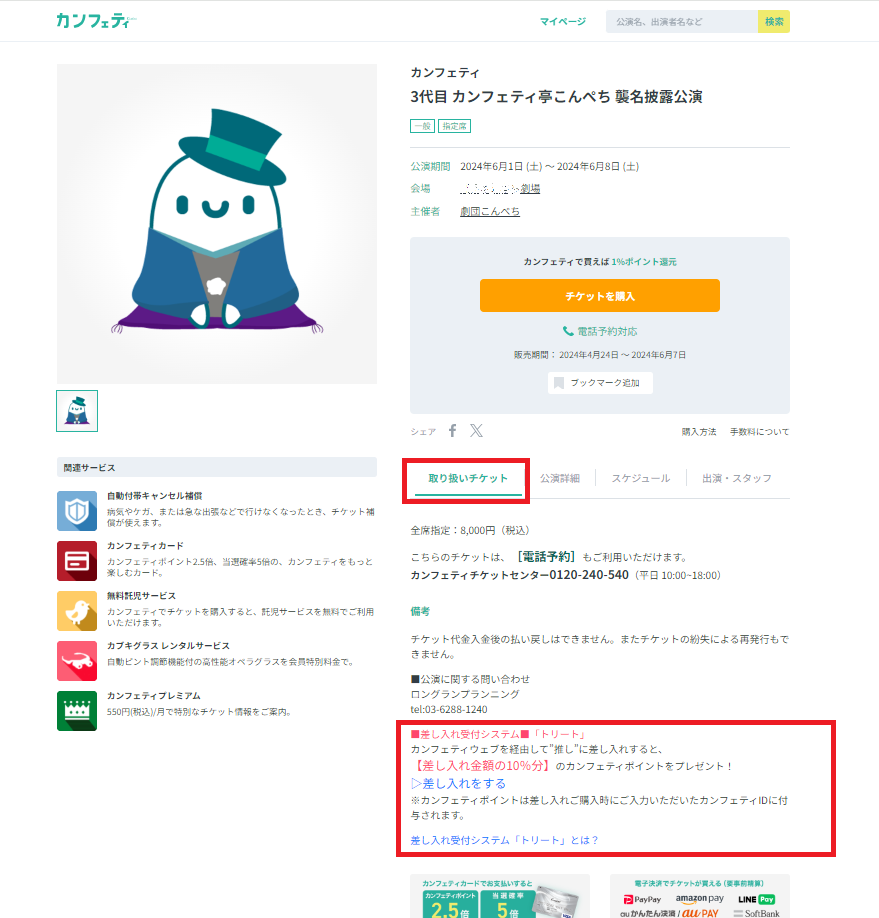Click the Facebook share icon
Viewport: 879px width, 918px height.
452,431
